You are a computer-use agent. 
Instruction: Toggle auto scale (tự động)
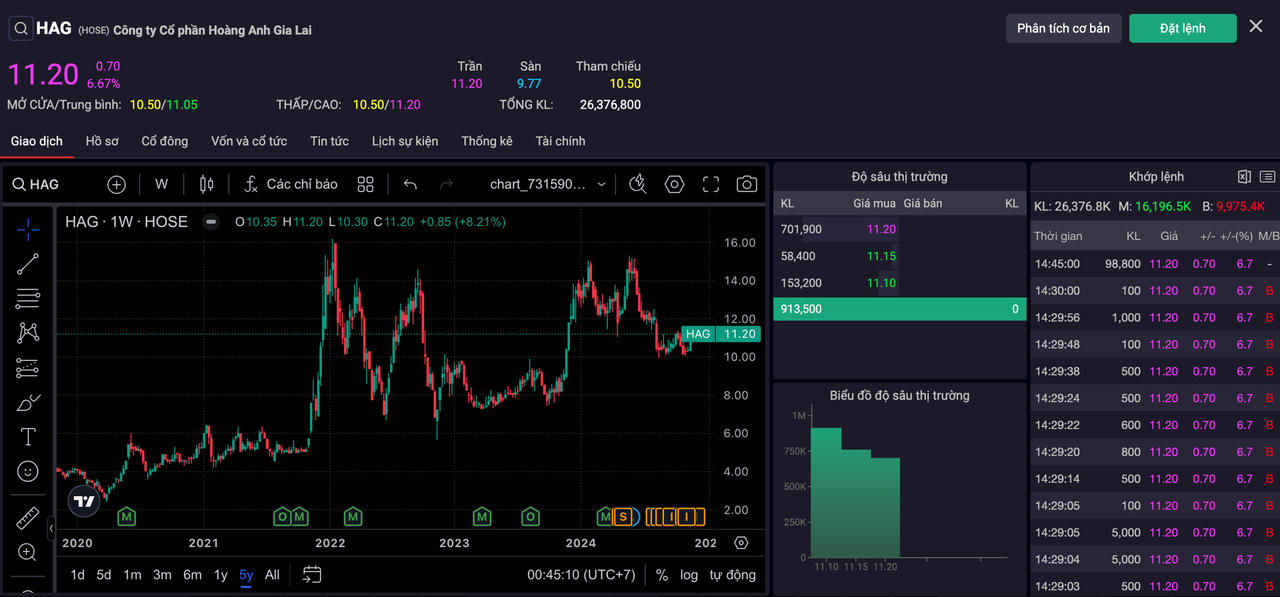pyautogui.click(x=733, y=575)
